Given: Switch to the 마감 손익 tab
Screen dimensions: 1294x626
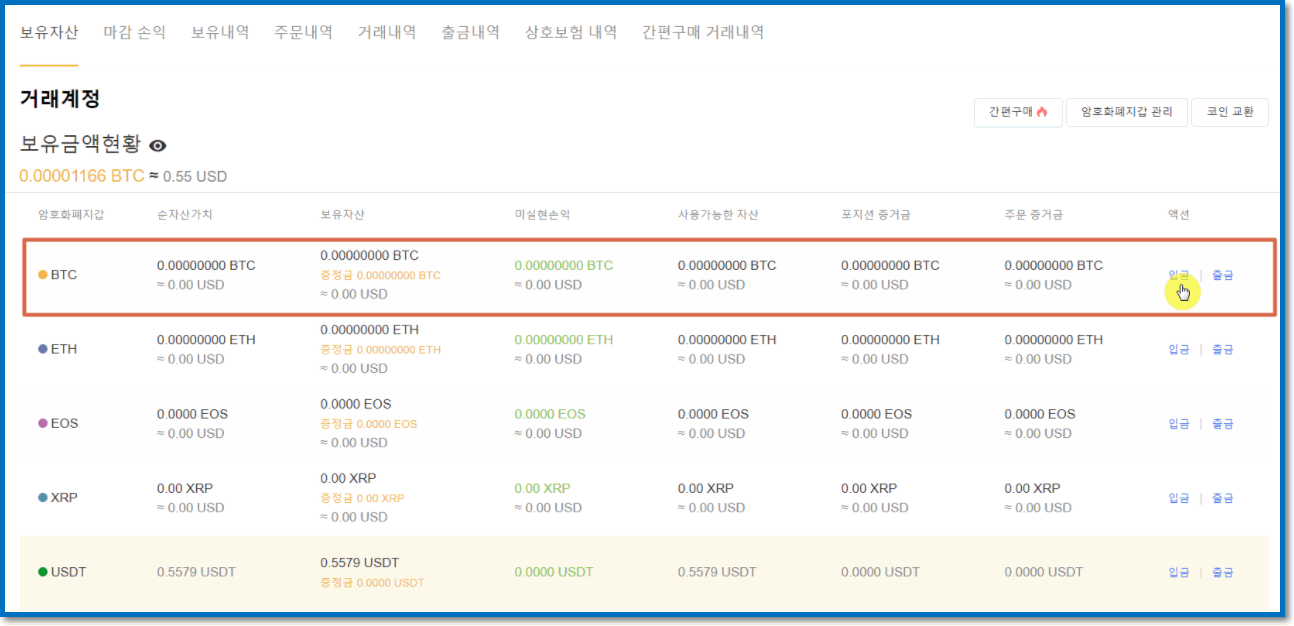Looking at the screenshot, I should click(x=134, y=32).
